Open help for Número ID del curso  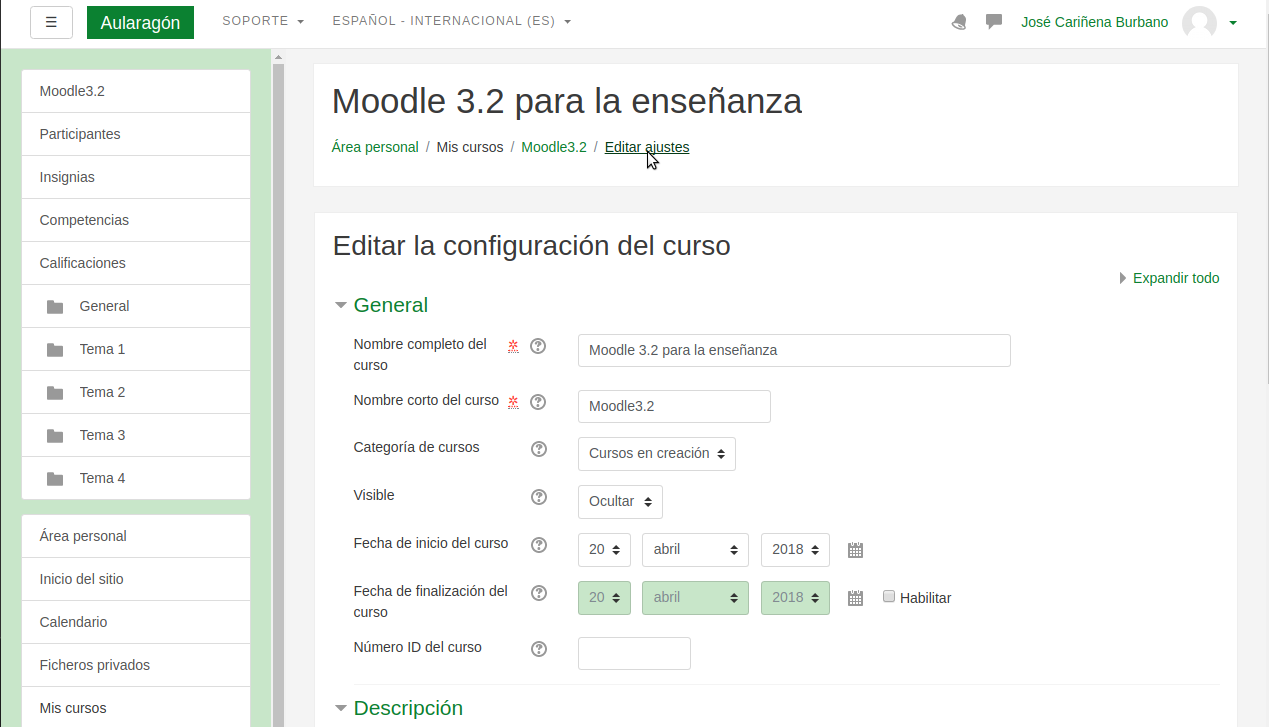[x=539, y=649]
